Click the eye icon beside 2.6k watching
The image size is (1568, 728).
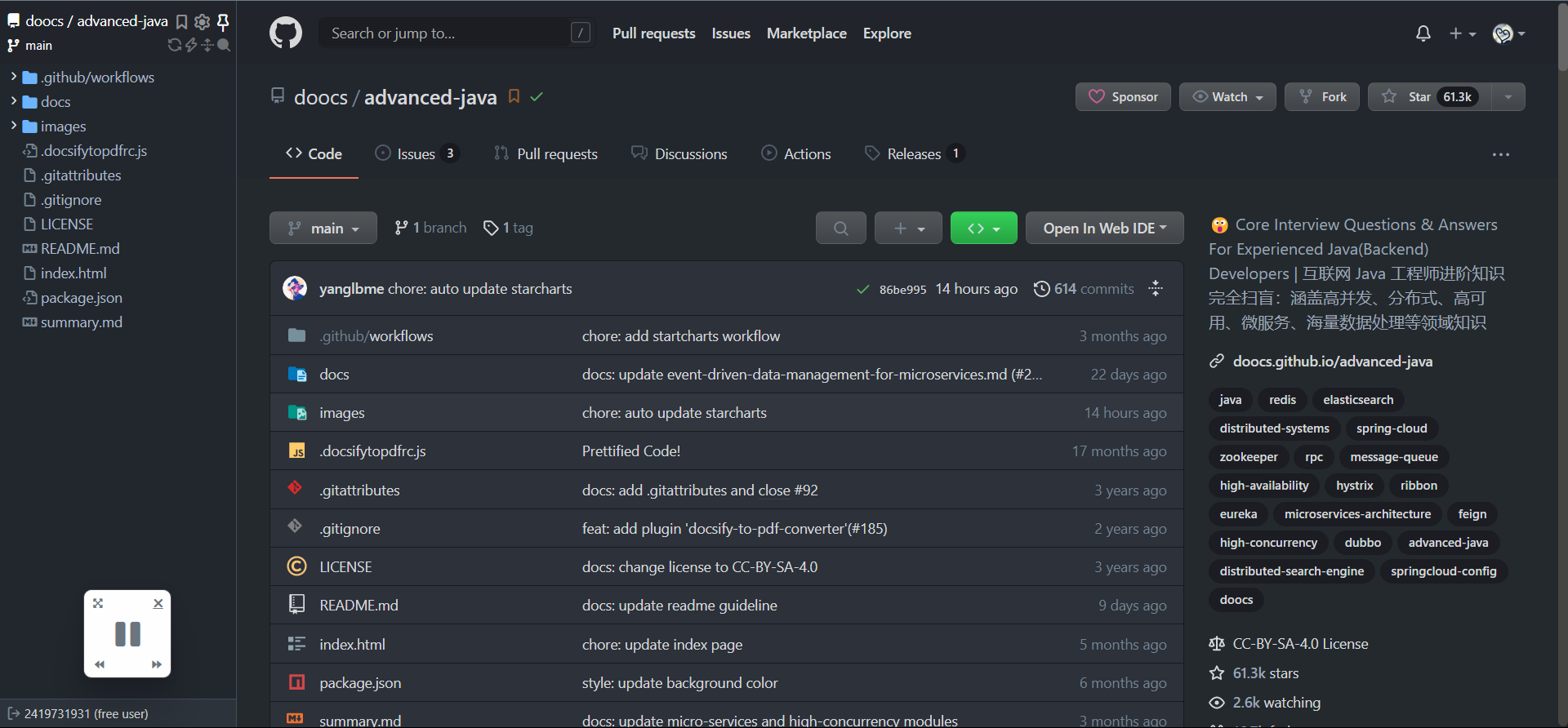click(1217, 703)
